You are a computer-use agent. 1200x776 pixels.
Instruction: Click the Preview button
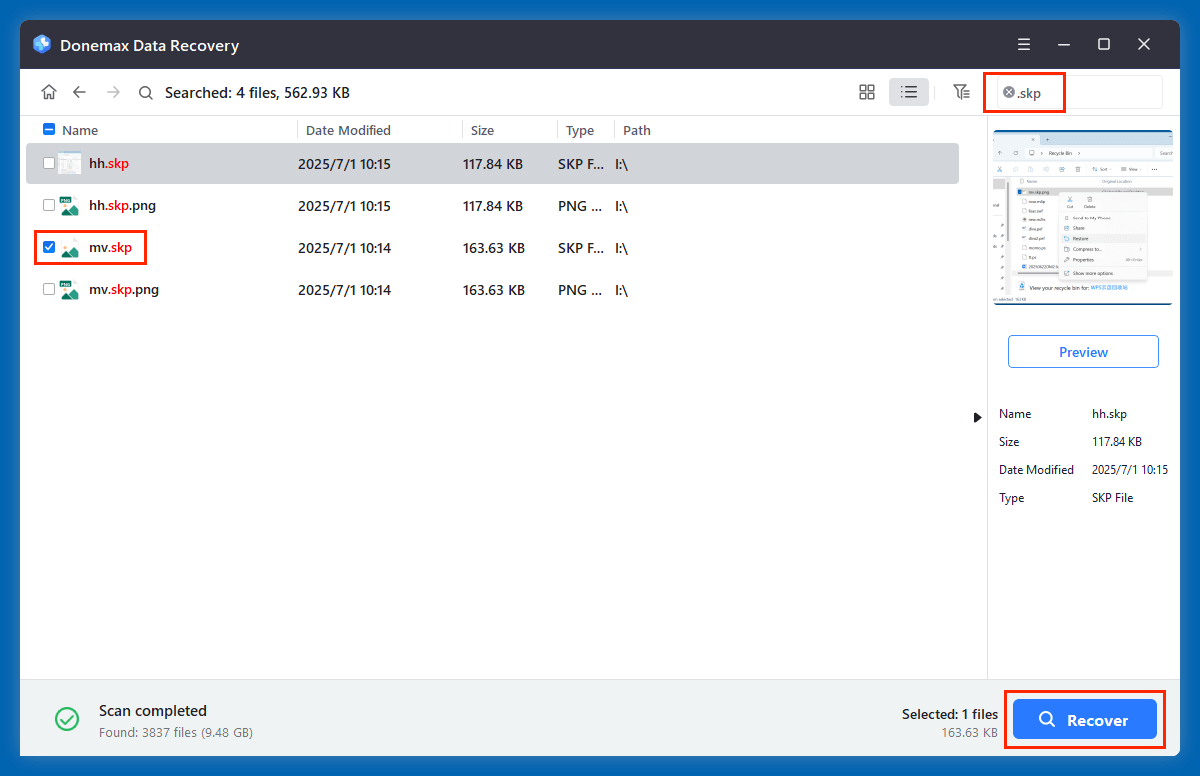pyautogui.click(x=1083, y=351)
